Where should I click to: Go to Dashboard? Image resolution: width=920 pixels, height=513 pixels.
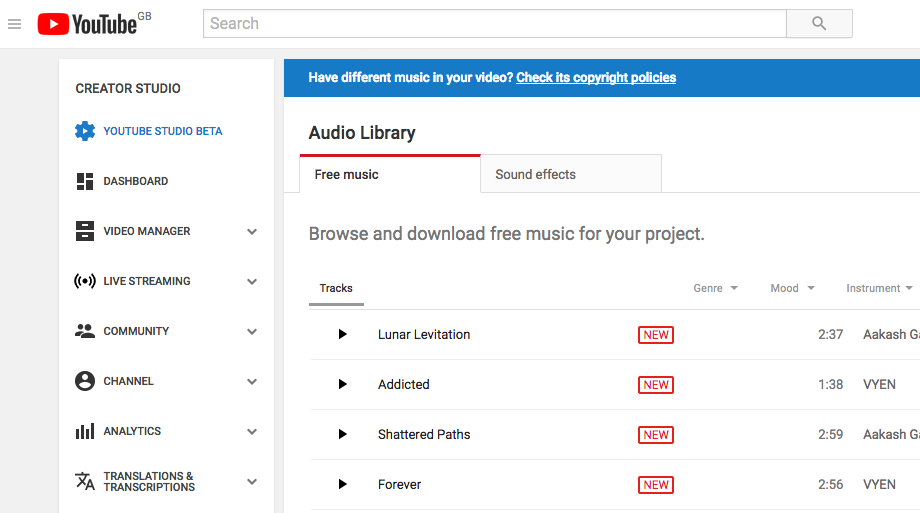click(136, 181)
